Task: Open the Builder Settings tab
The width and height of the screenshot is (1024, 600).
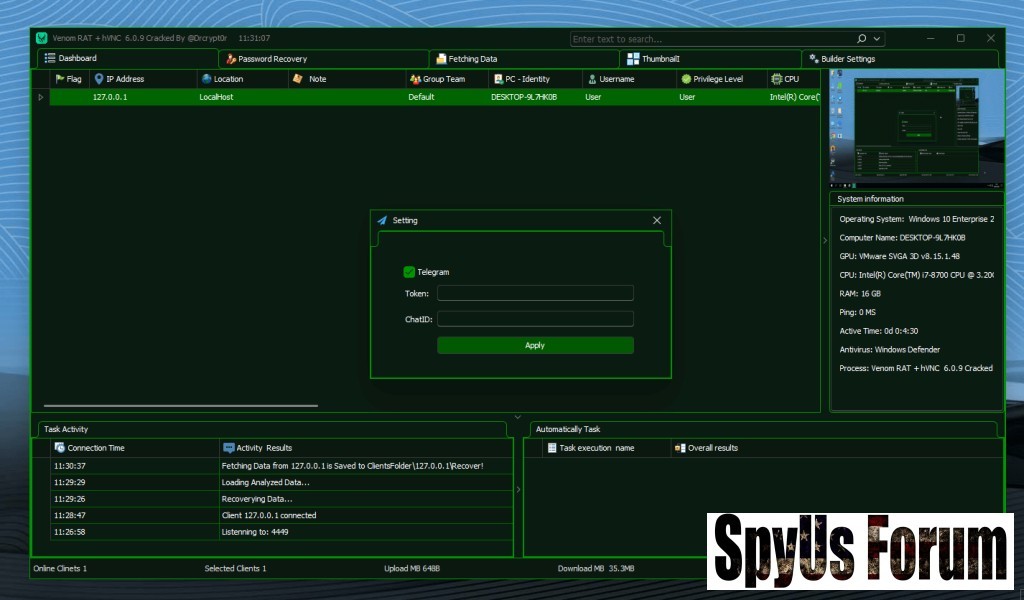Action: [x=841, y=59]
